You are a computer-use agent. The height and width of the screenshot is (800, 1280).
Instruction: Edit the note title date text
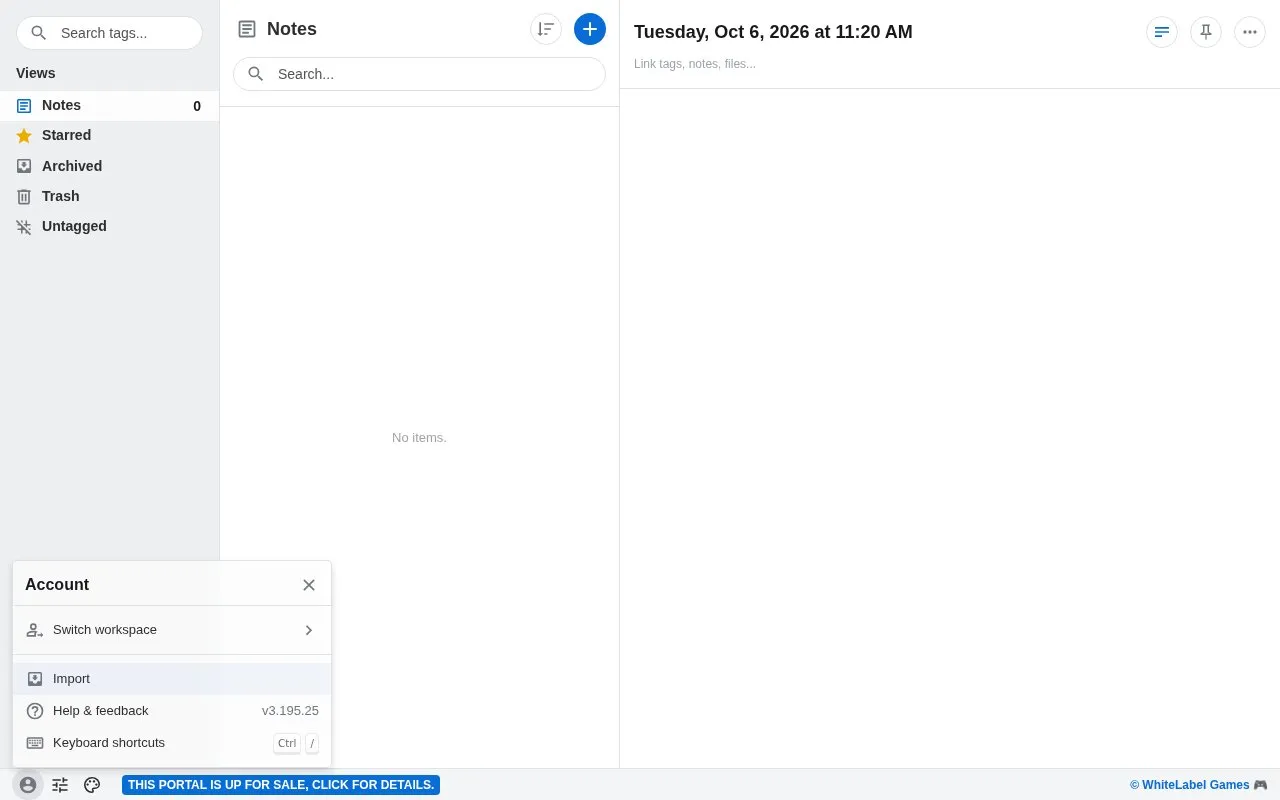pyautogui.click(x=773, y=32)
